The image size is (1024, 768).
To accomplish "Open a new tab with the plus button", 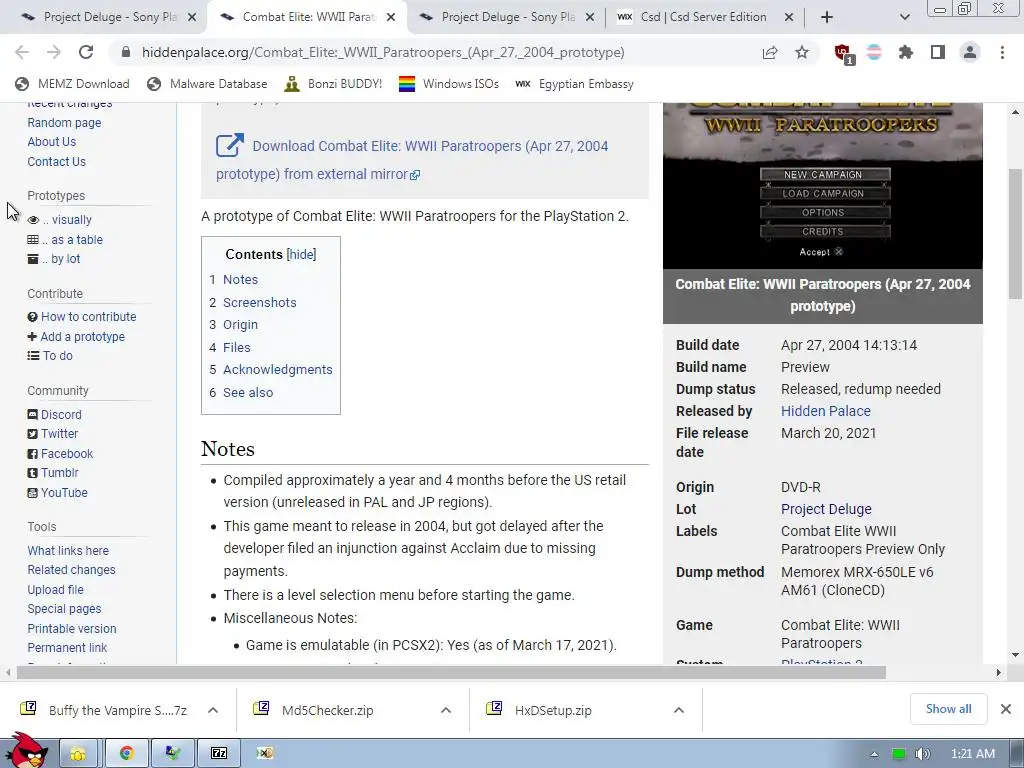I will click(827, 17).
